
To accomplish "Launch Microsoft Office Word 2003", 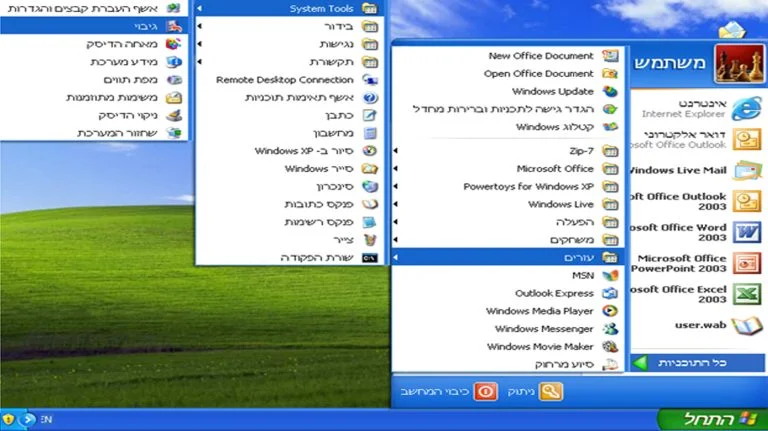I will 697,232.
